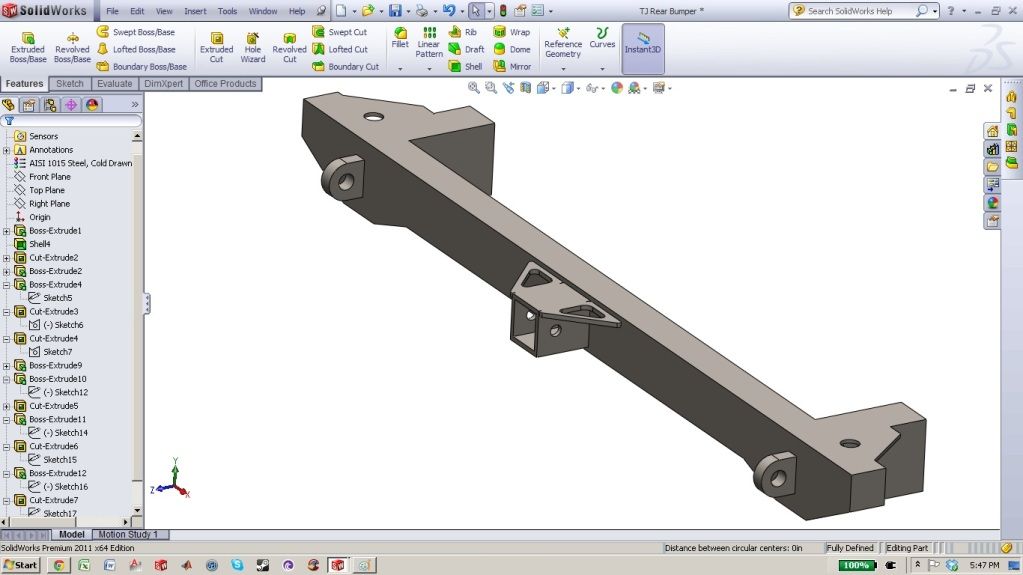
Task: Select the Extruded Boss/Base tool
Action: coord(28,48)
